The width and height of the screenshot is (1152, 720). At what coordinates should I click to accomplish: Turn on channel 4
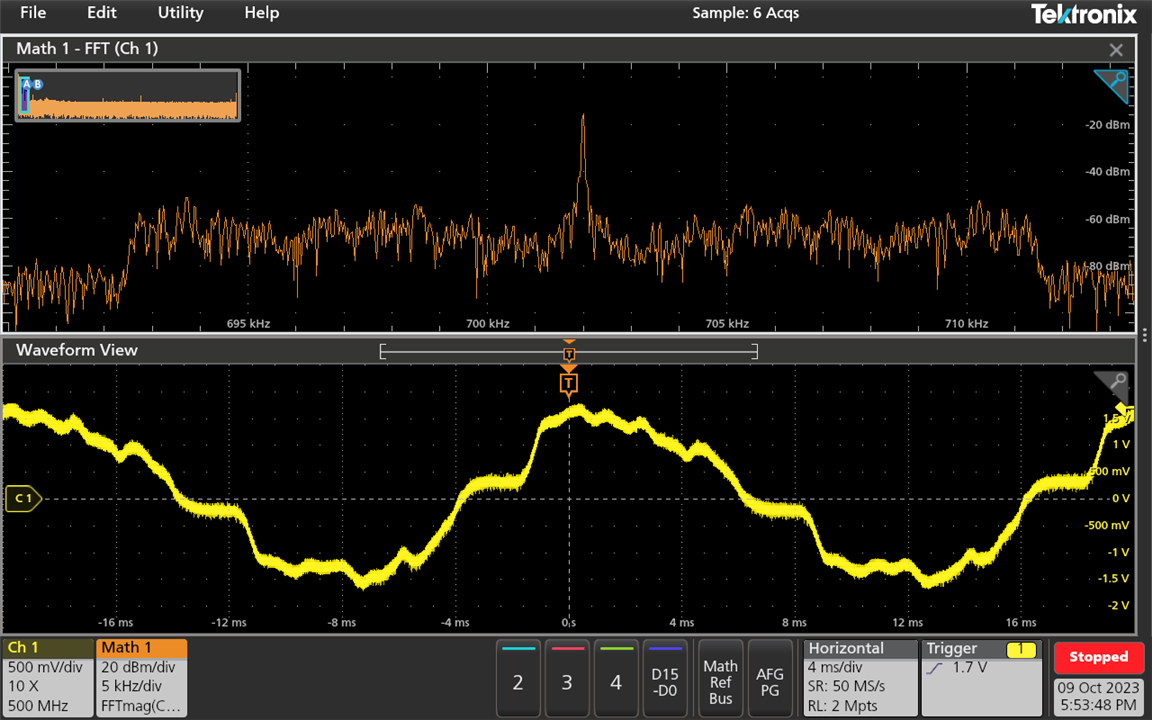coord(616,677)
